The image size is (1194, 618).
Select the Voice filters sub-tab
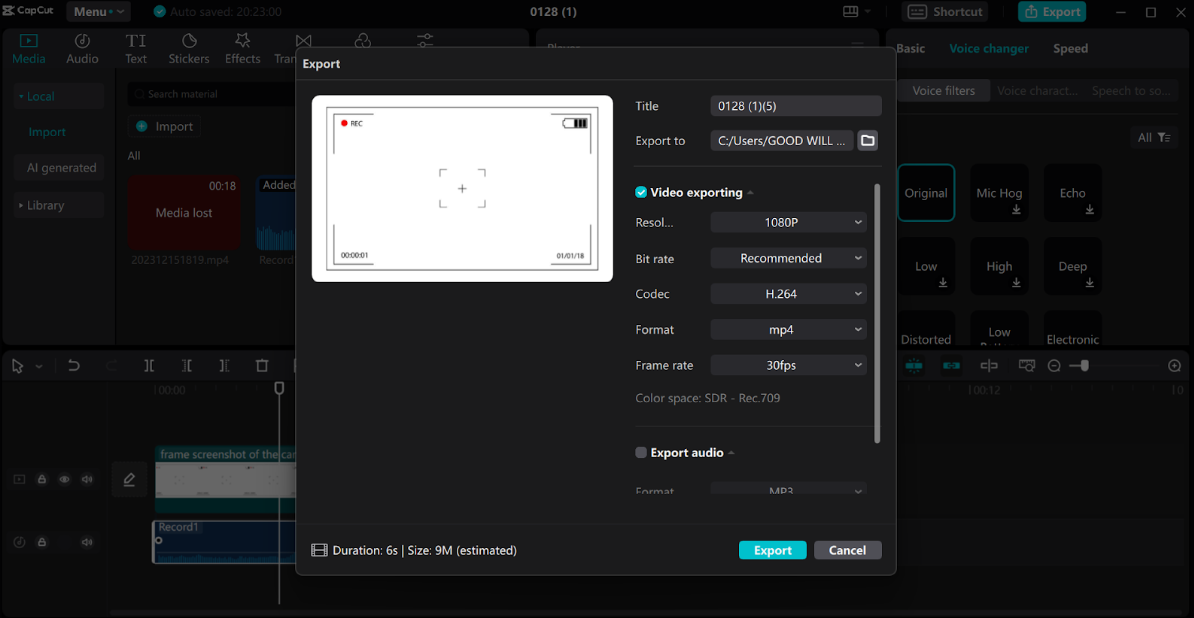pos(943,91)
